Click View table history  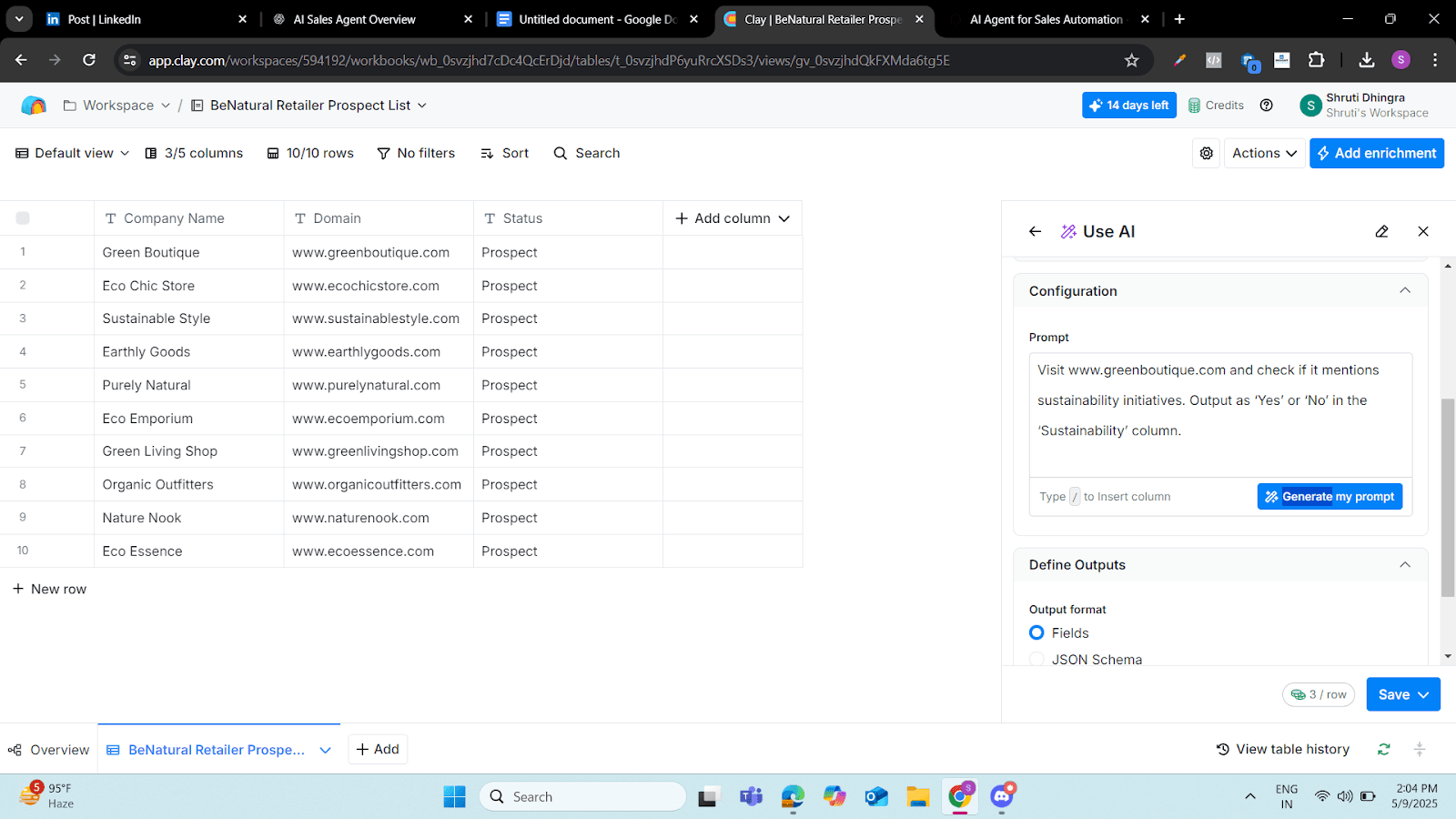[x=1283, y=750]
